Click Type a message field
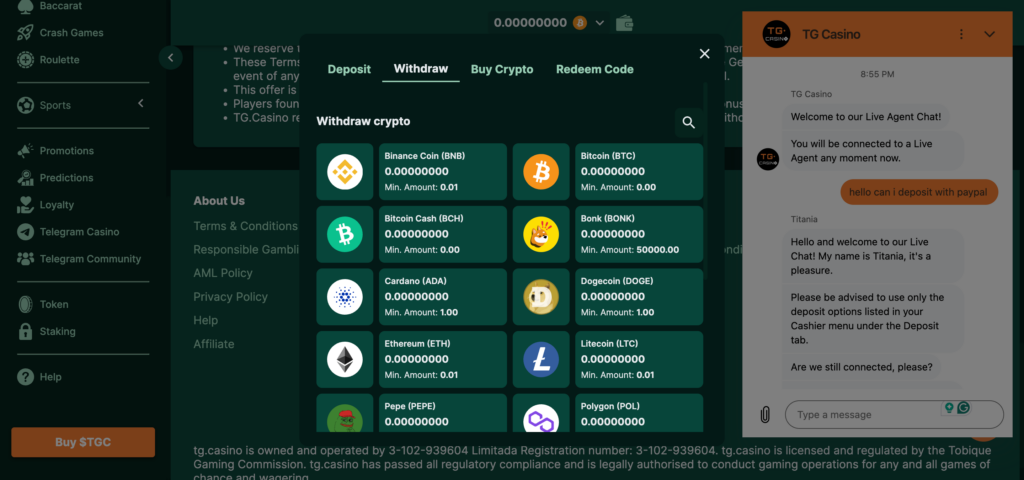 (894, 415)
